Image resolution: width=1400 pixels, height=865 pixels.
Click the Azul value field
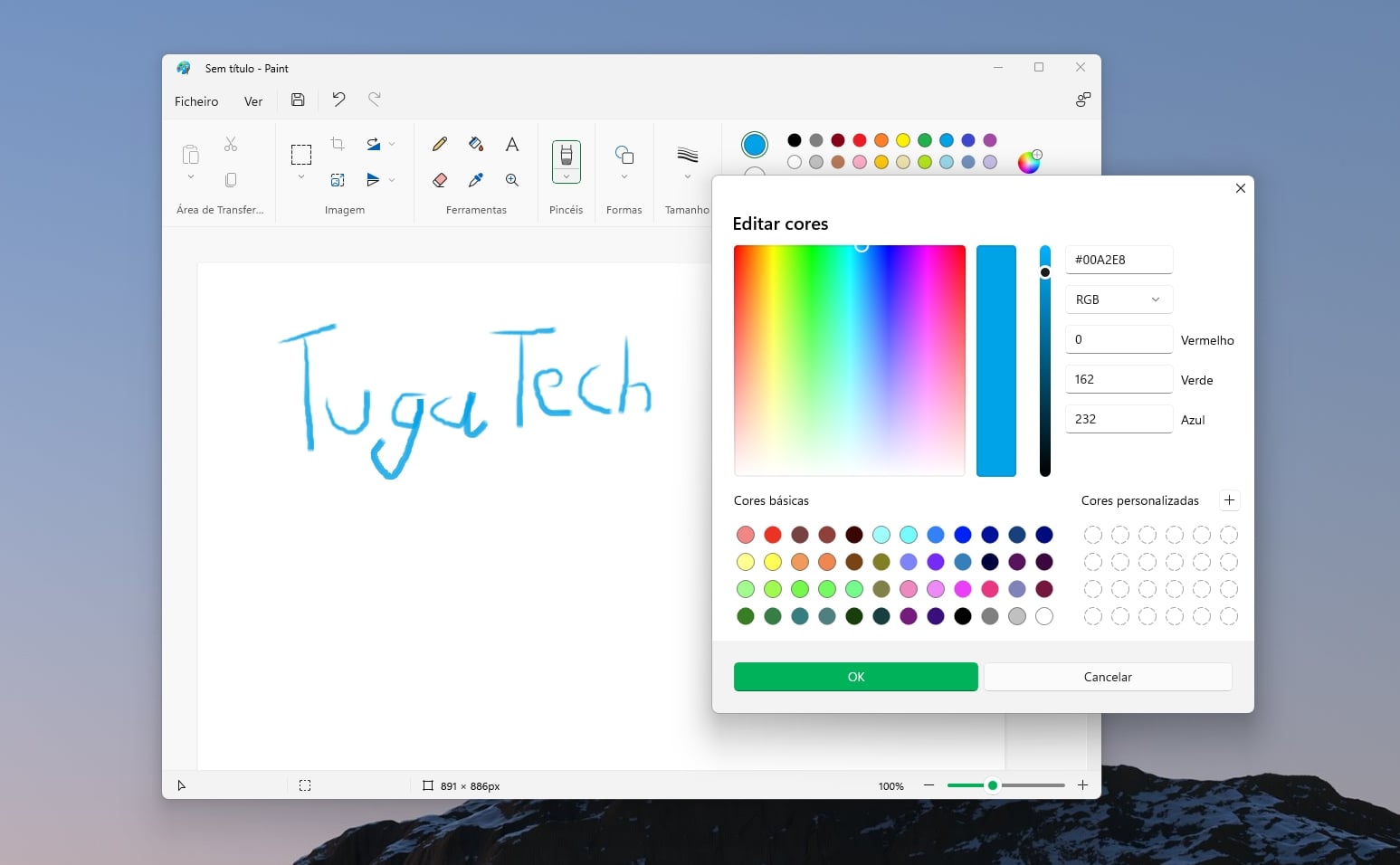point(1119,419)
